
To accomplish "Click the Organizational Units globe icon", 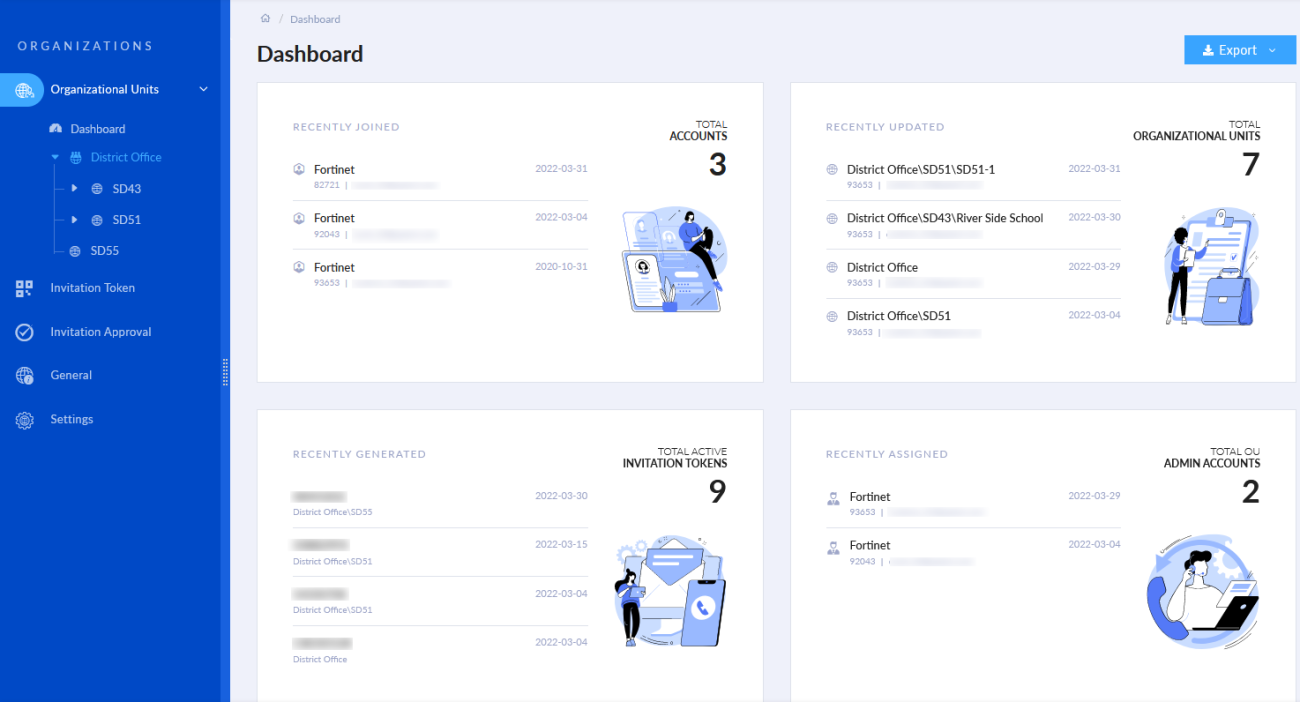I will click(22, 89).
